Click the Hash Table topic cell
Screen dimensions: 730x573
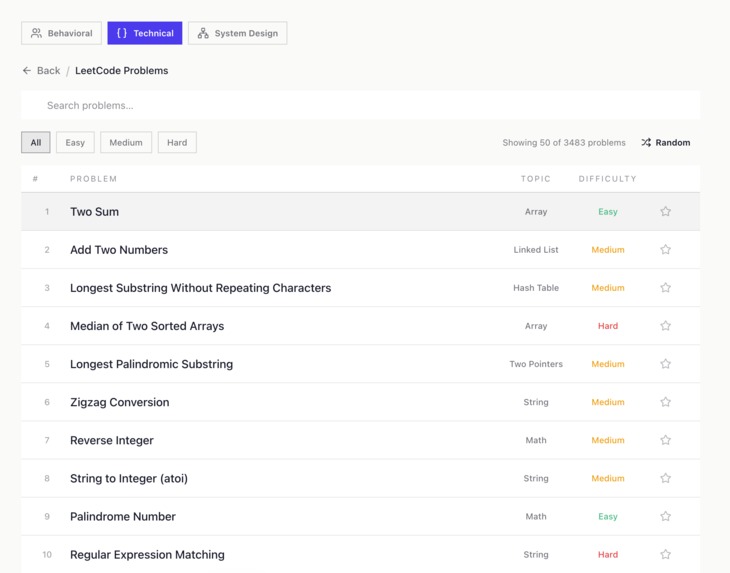[536, 288]
